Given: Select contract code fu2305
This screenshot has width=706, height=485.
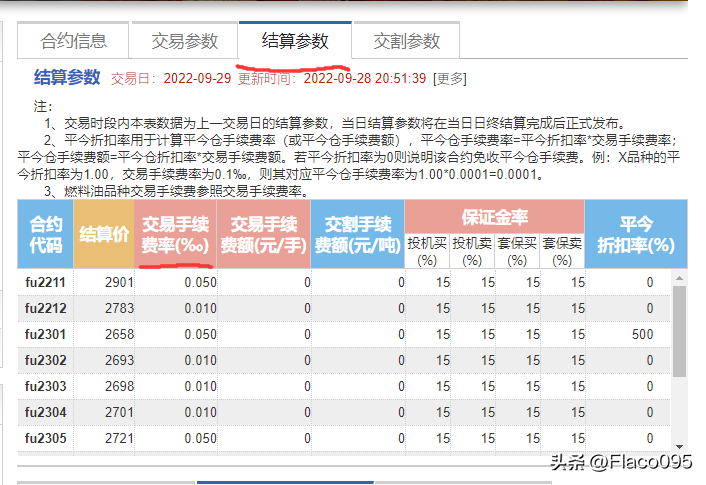Looking at the screenshot, I should (45, 438).
